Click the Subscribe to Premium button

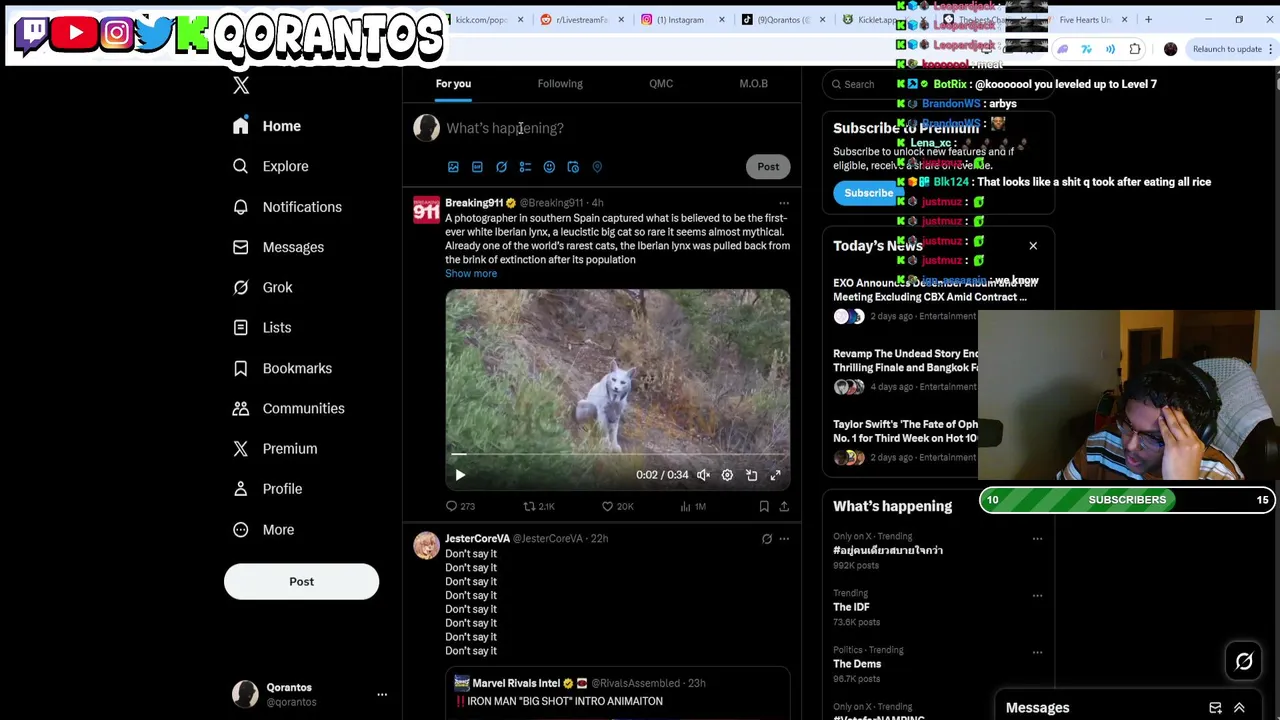pos(868,193)
